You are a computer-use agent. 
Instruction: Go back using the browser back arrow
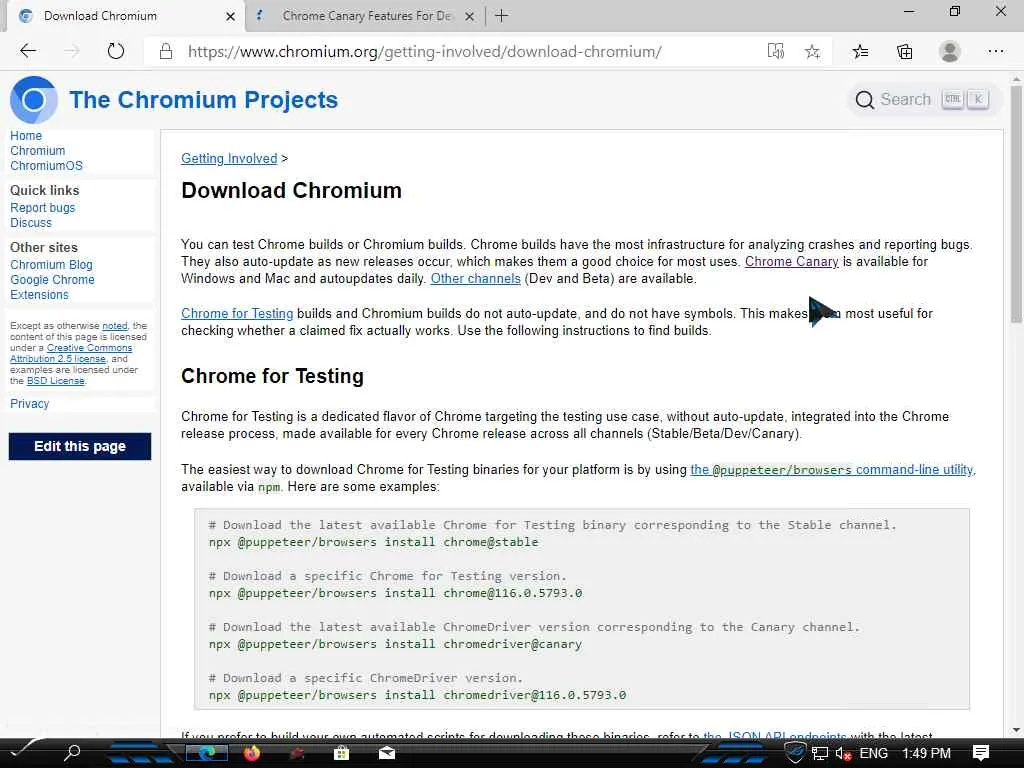[x=28, y=51]
